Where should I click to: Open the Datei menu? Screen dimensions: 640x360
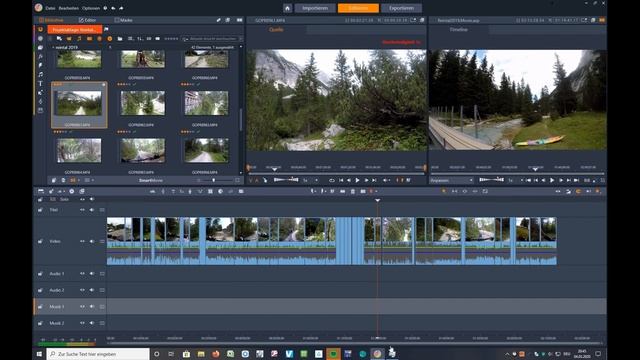(x=50, y=8)
